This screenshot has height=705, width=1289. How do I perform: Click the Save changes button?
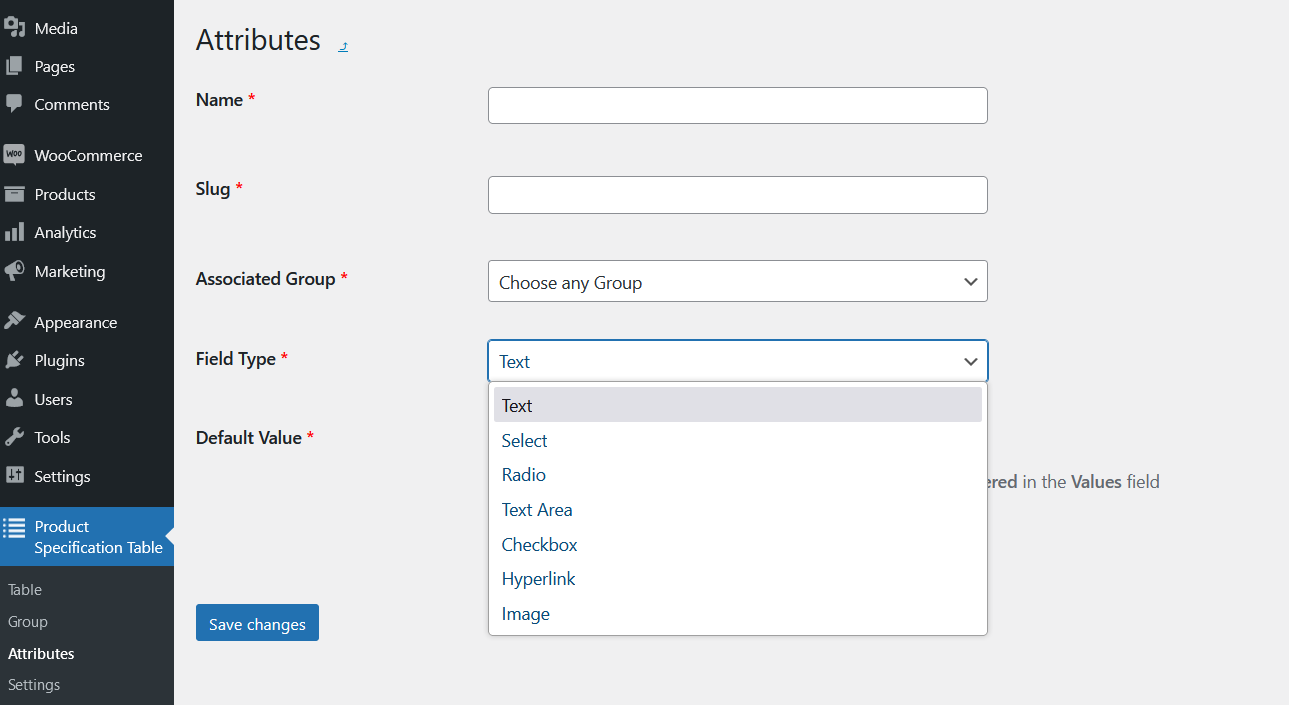click(257, 622)
